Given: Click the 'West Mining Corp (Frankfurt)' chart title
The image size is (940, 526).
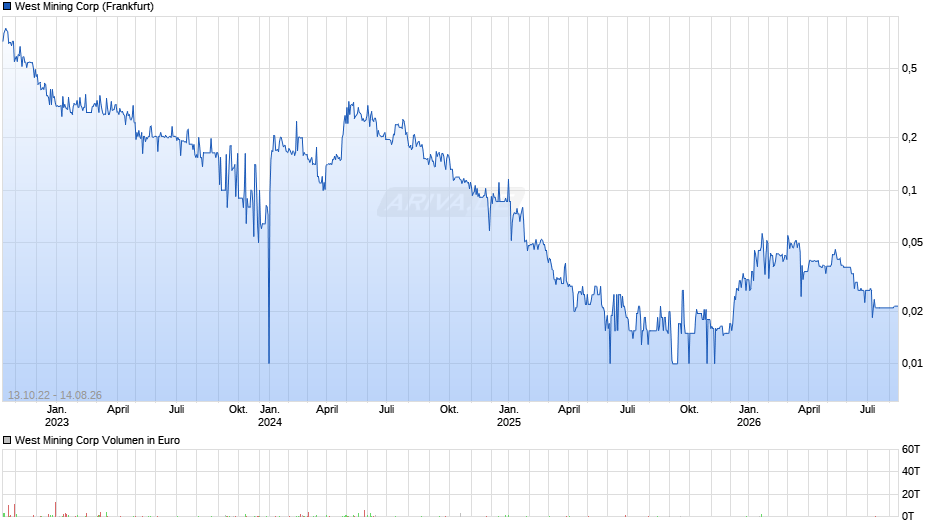Looking at the screenshot, I should click(84, 7).
